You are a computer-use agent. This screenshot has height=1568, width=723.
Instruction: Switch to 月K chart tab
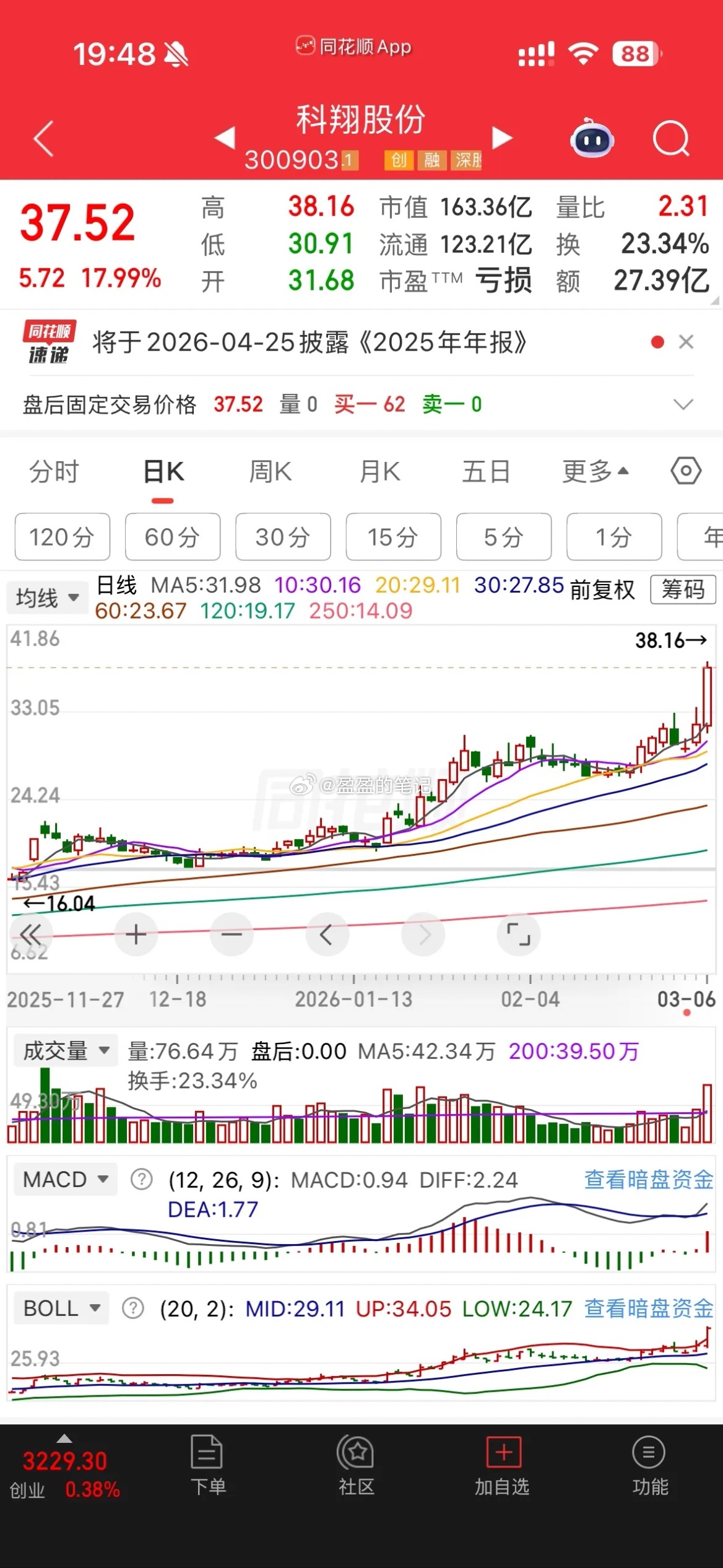coord(380,472)
